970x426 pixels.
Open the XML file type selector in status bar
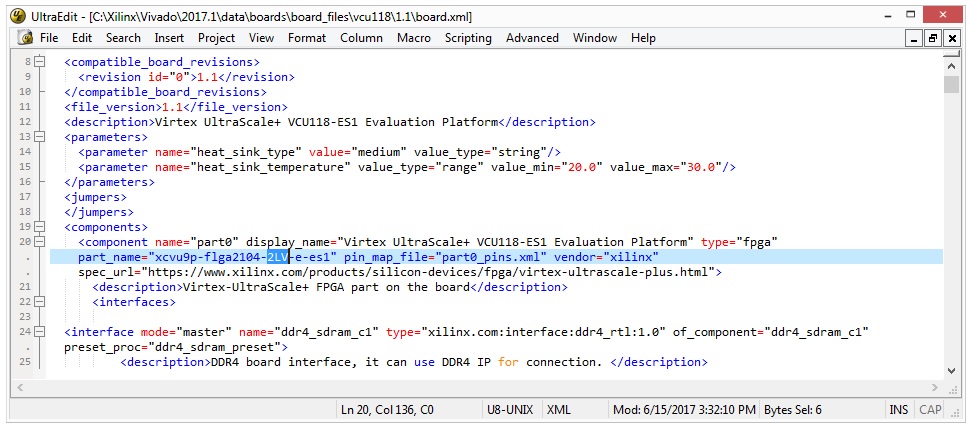561,410
